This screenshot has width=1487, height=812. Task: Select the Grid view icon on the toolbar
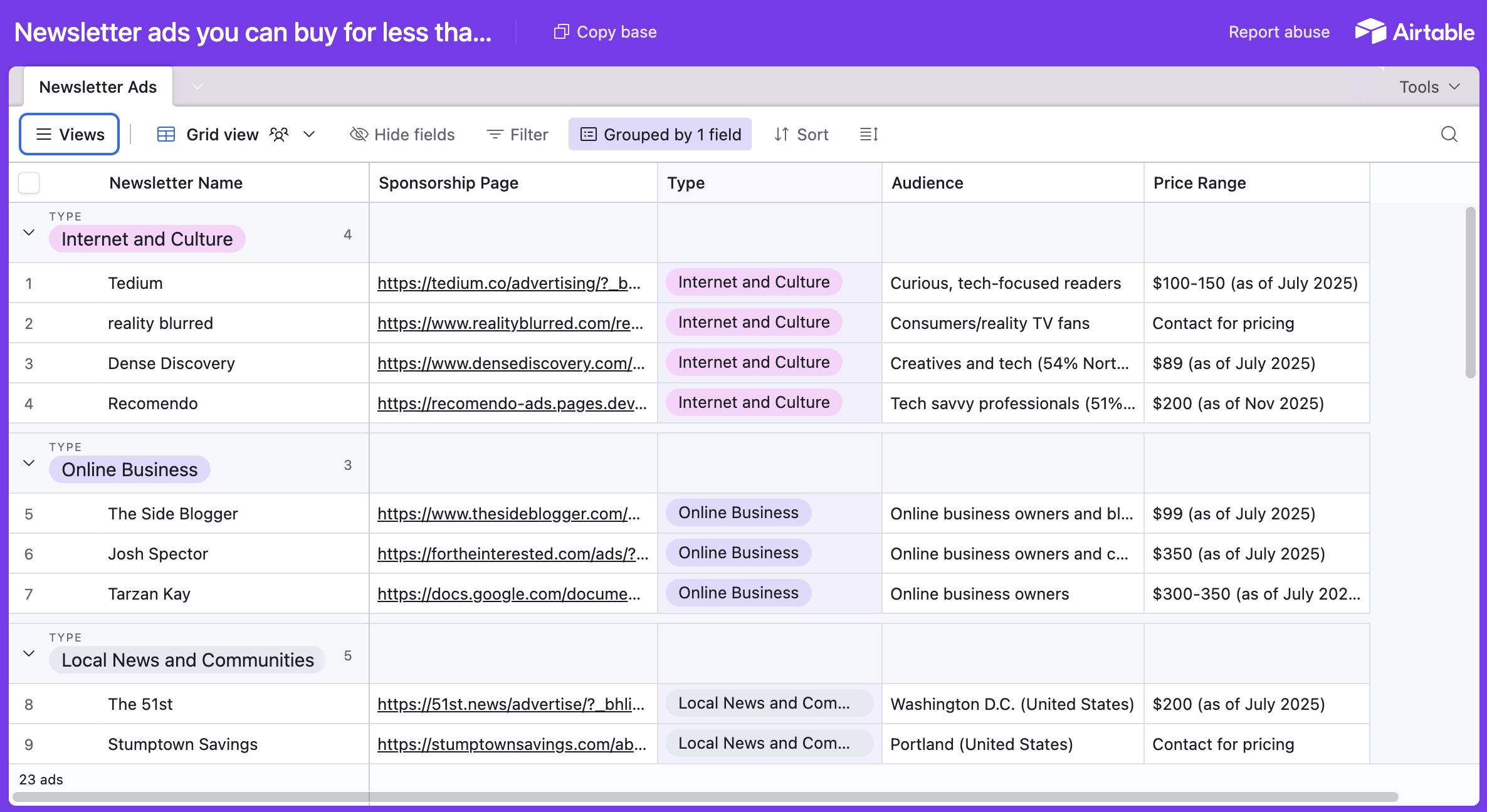click(x=166, y=133)
